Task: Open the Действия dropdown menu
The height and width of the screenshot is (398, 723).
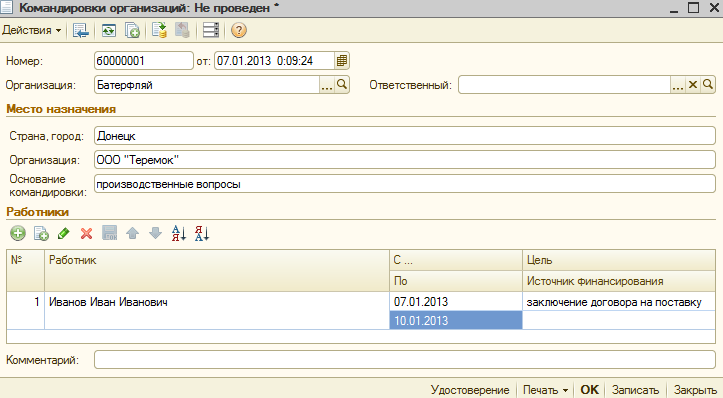Action: click(x=32, y=30)
